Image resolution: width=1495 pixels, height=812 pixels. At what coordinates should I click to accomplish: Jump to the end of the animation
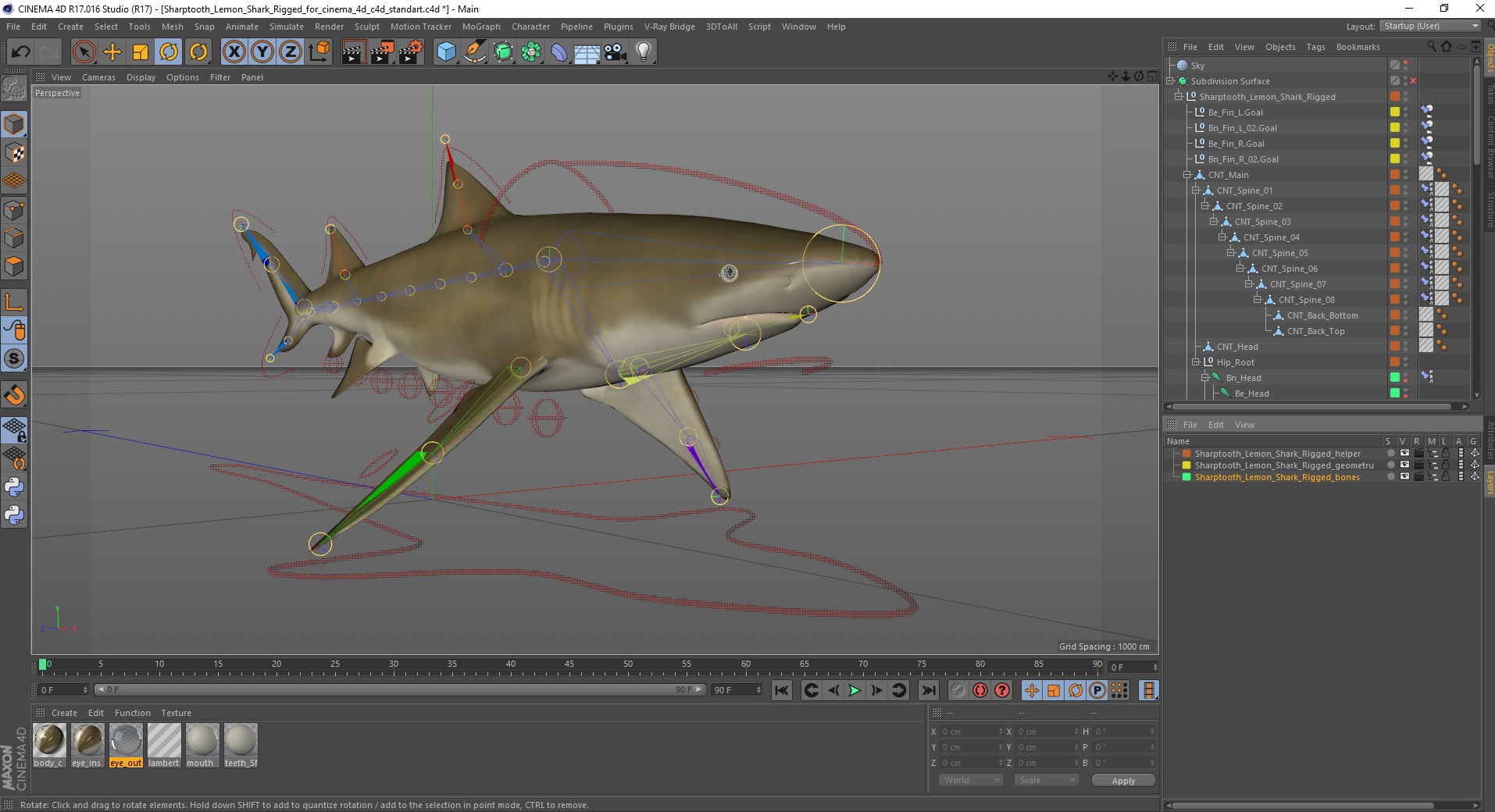click(x=928, y=690)
